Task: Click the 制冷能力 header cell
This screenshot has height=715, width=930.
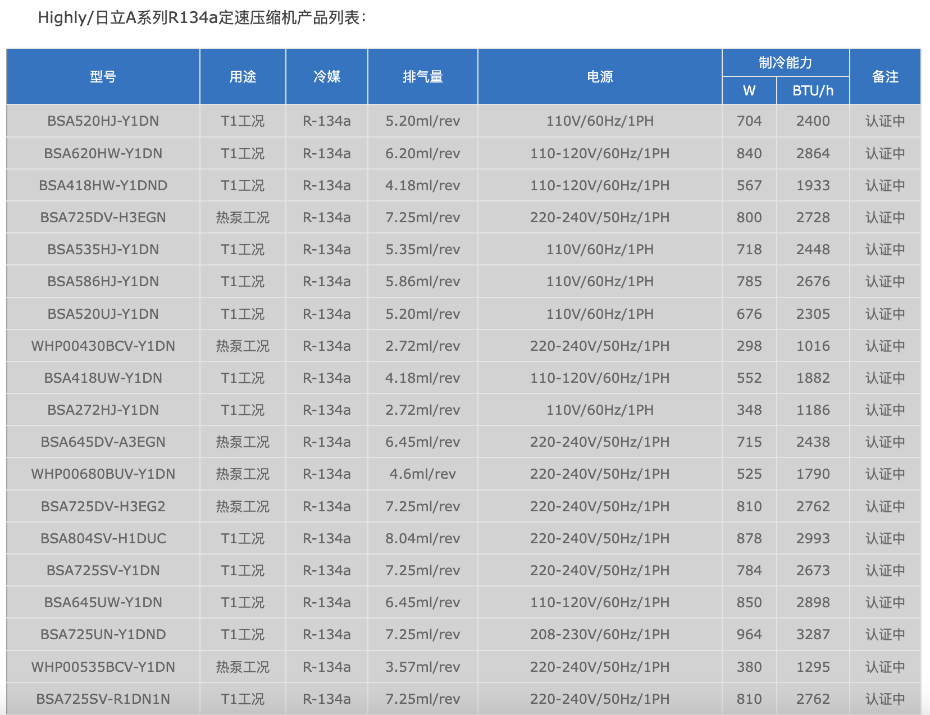Action: point(785,63)
